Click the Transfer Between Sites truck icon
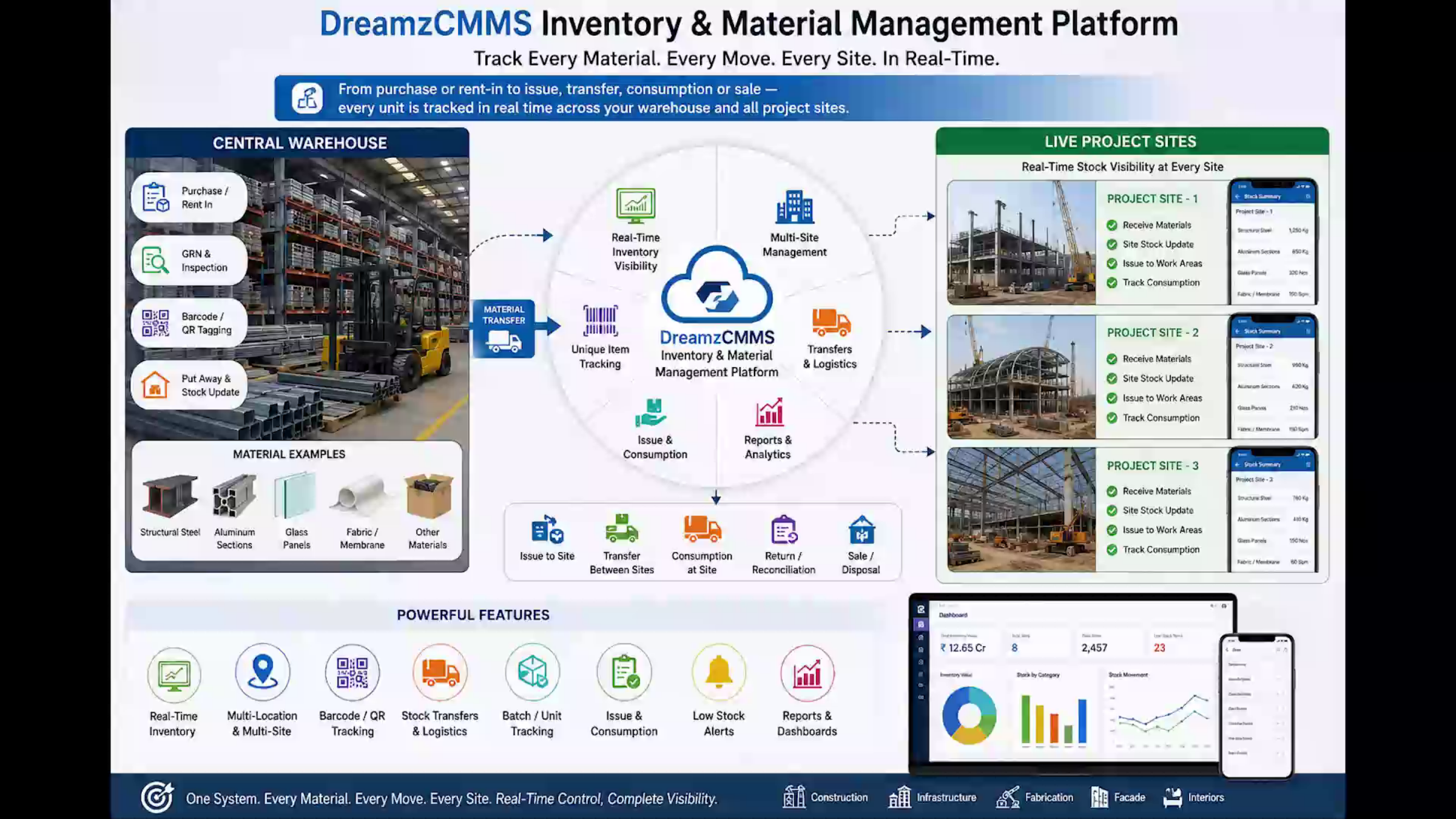The width and height of the screenshot is (1456, 819). (x=622, y=528)
